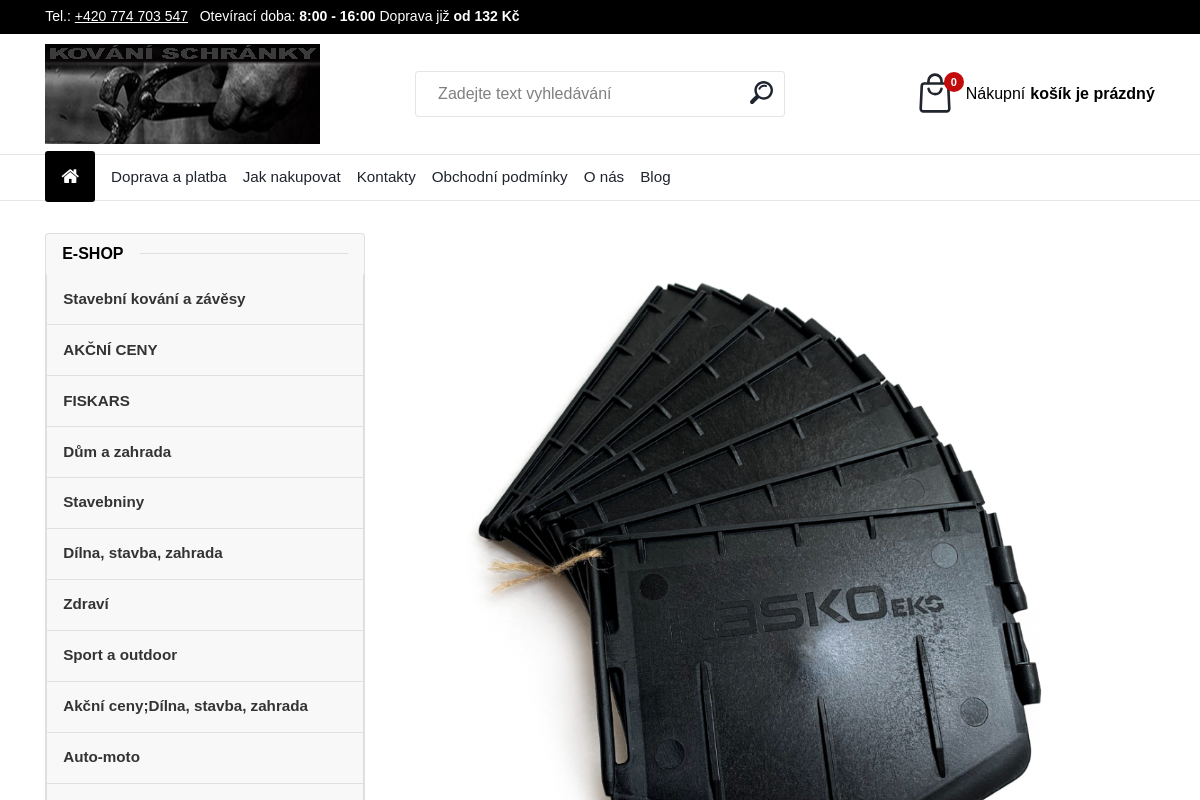Open Jak nakupovat page
Image resolution: width=1200 pixels, height=800 pixels.
[x=292, y=177]
